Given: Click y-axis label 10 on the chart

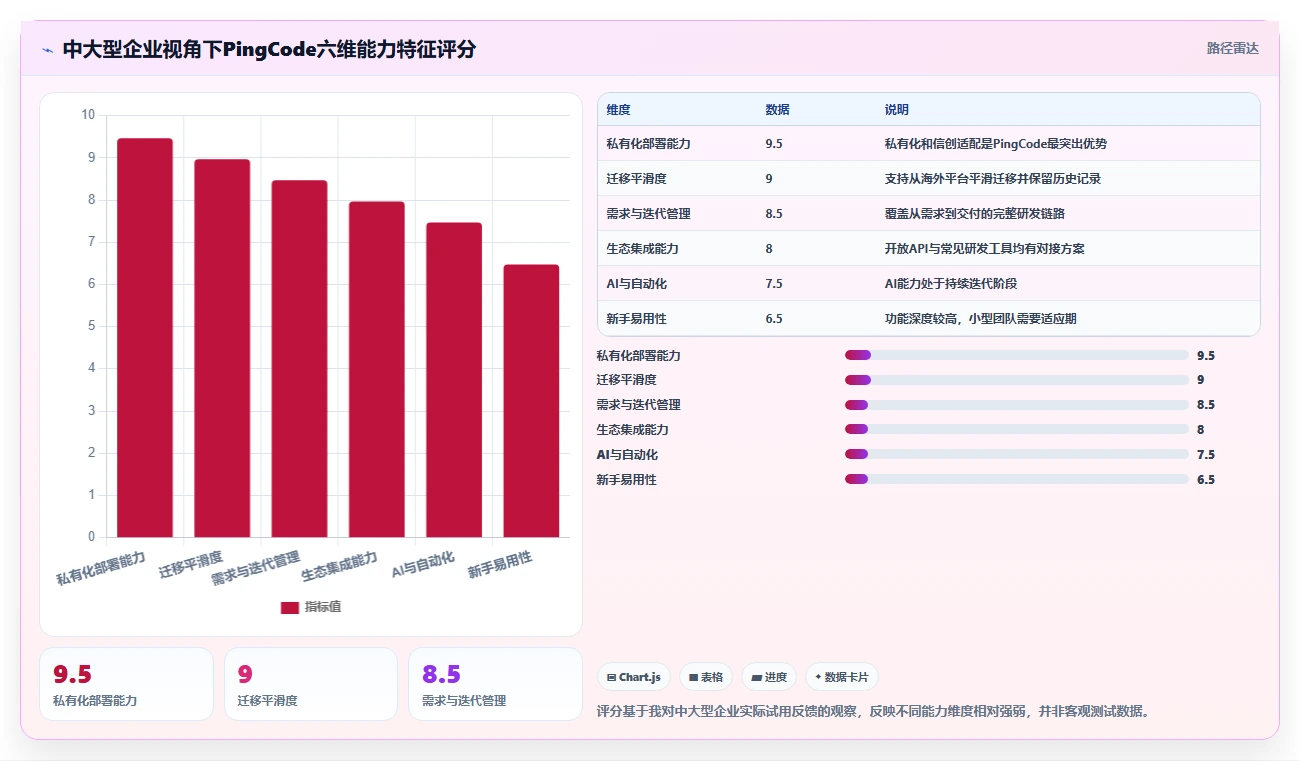Looking at the screenshot, I should [88, 115].
